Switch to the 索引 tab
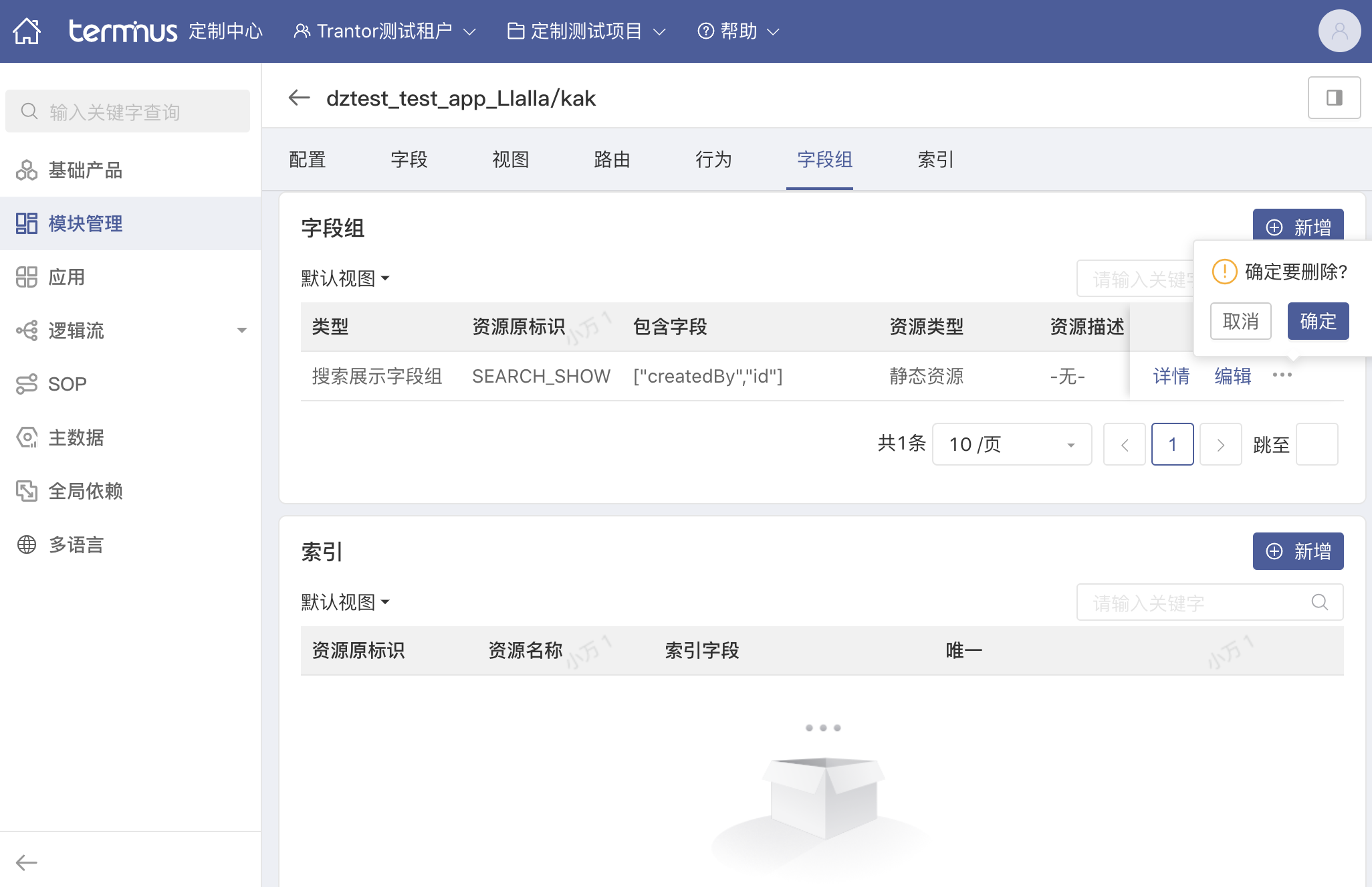The image size is (1372, 887). coord(936,159)
